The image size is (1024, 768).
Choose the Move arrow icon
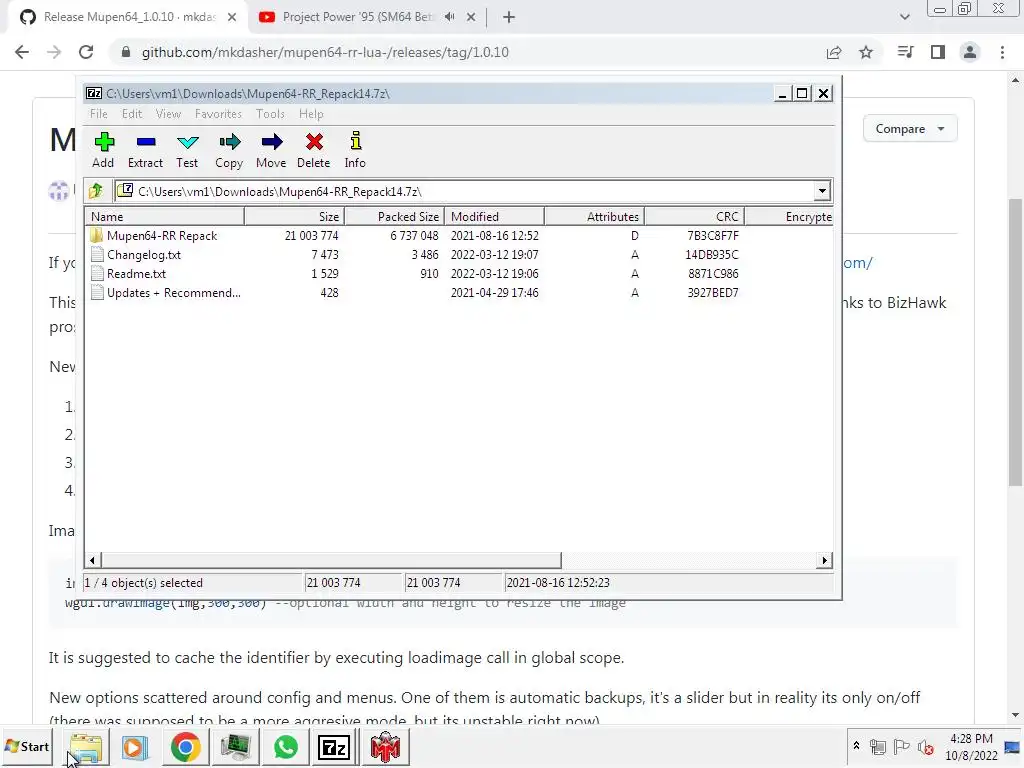point(271,150)
